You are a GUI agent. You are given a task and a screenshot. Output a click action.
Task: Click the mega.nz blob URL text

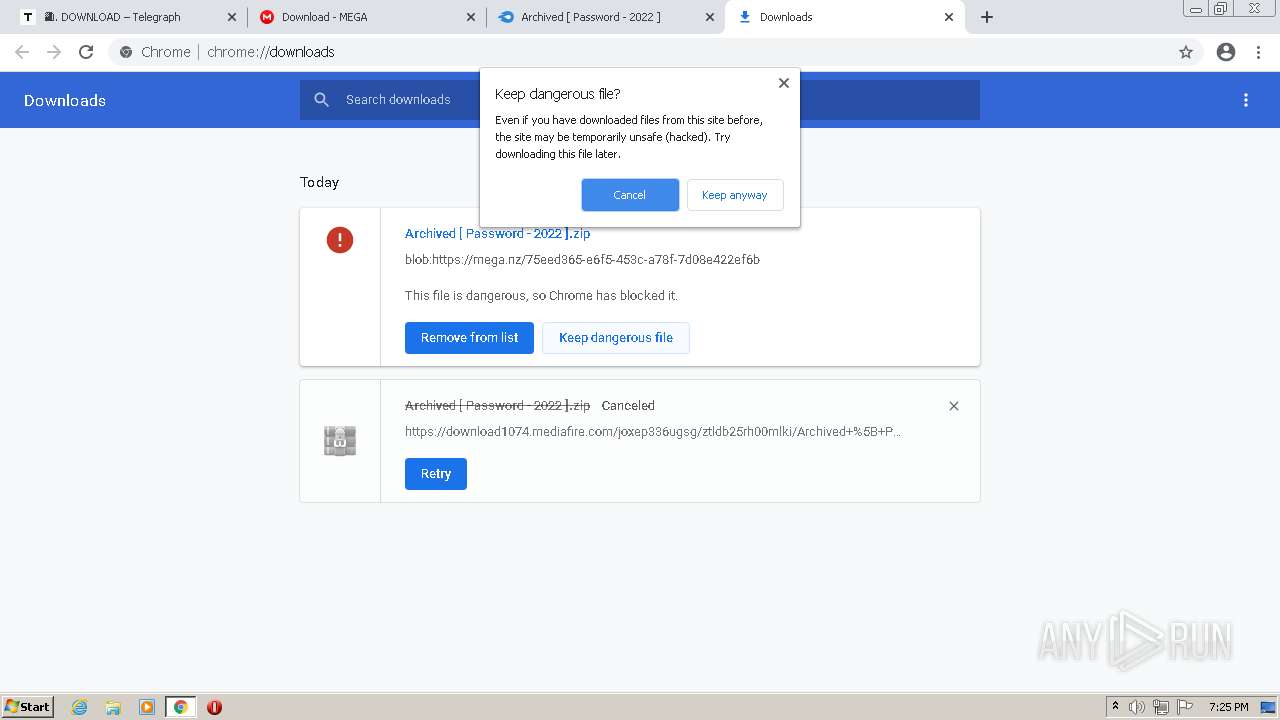point(582,260)
